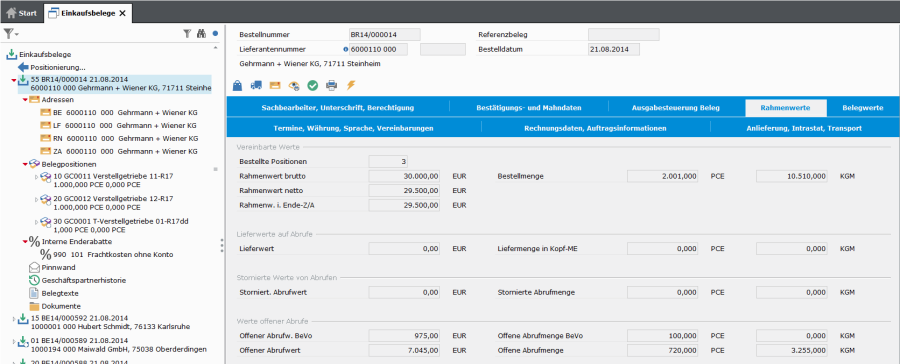Select Belegtexte tree entry

[x=60, y=293]
